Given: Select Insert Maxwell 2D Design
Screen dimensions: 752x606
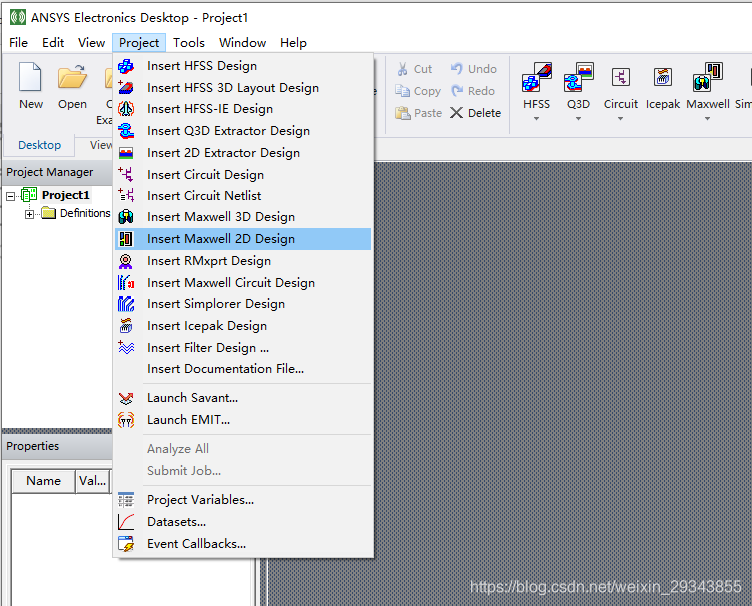Looking at the screenshot, I should click(220, 239).
